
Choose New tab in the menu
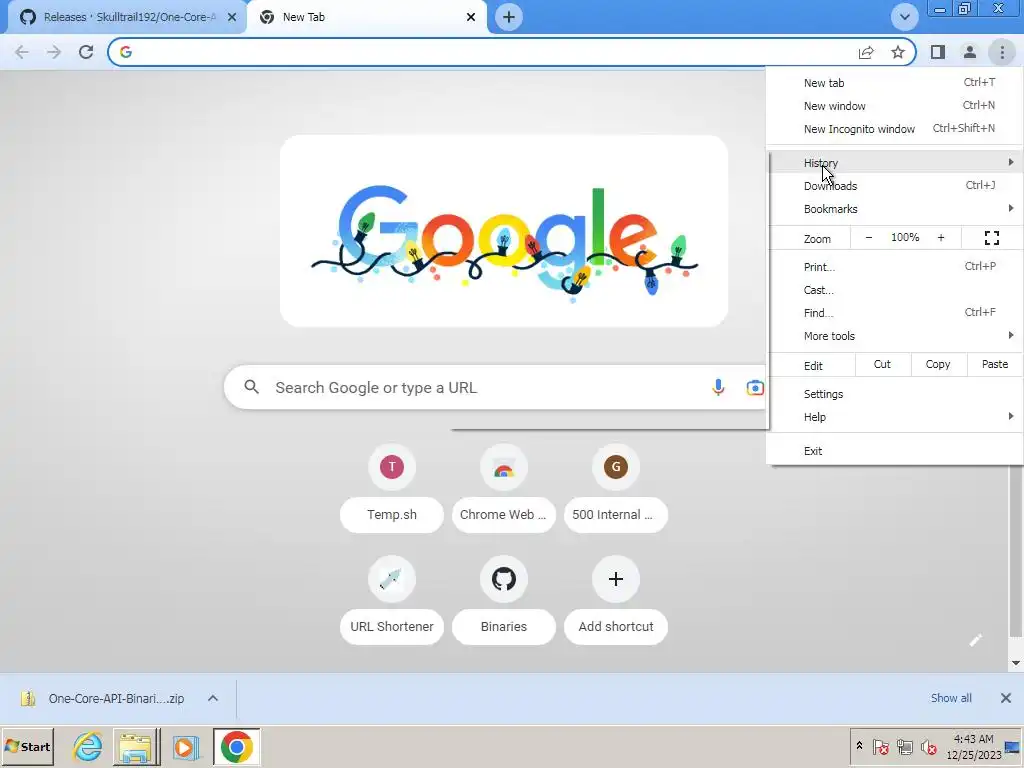pos(895,83)
